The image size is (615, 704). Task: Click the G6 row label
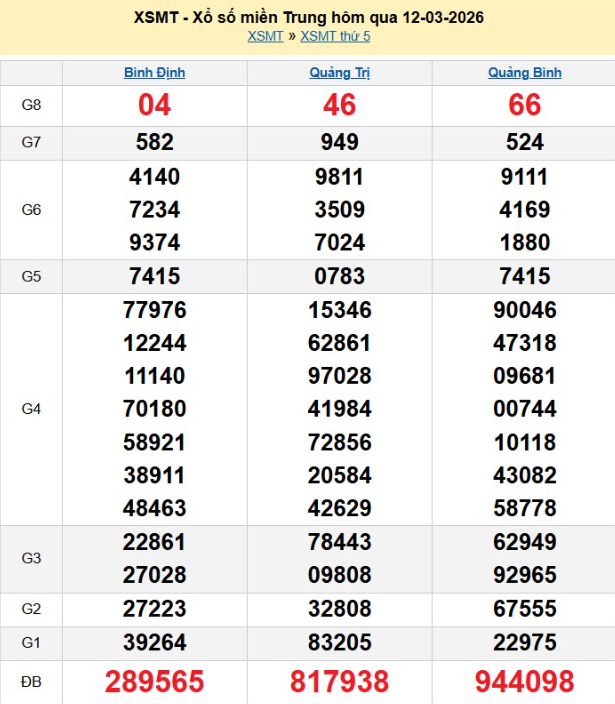(31, 210)
